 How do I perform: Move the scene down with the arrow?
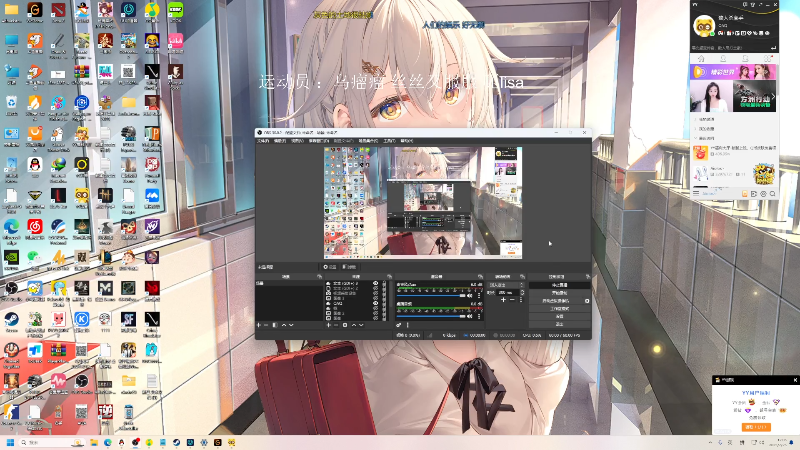click(x=291, y=325)
